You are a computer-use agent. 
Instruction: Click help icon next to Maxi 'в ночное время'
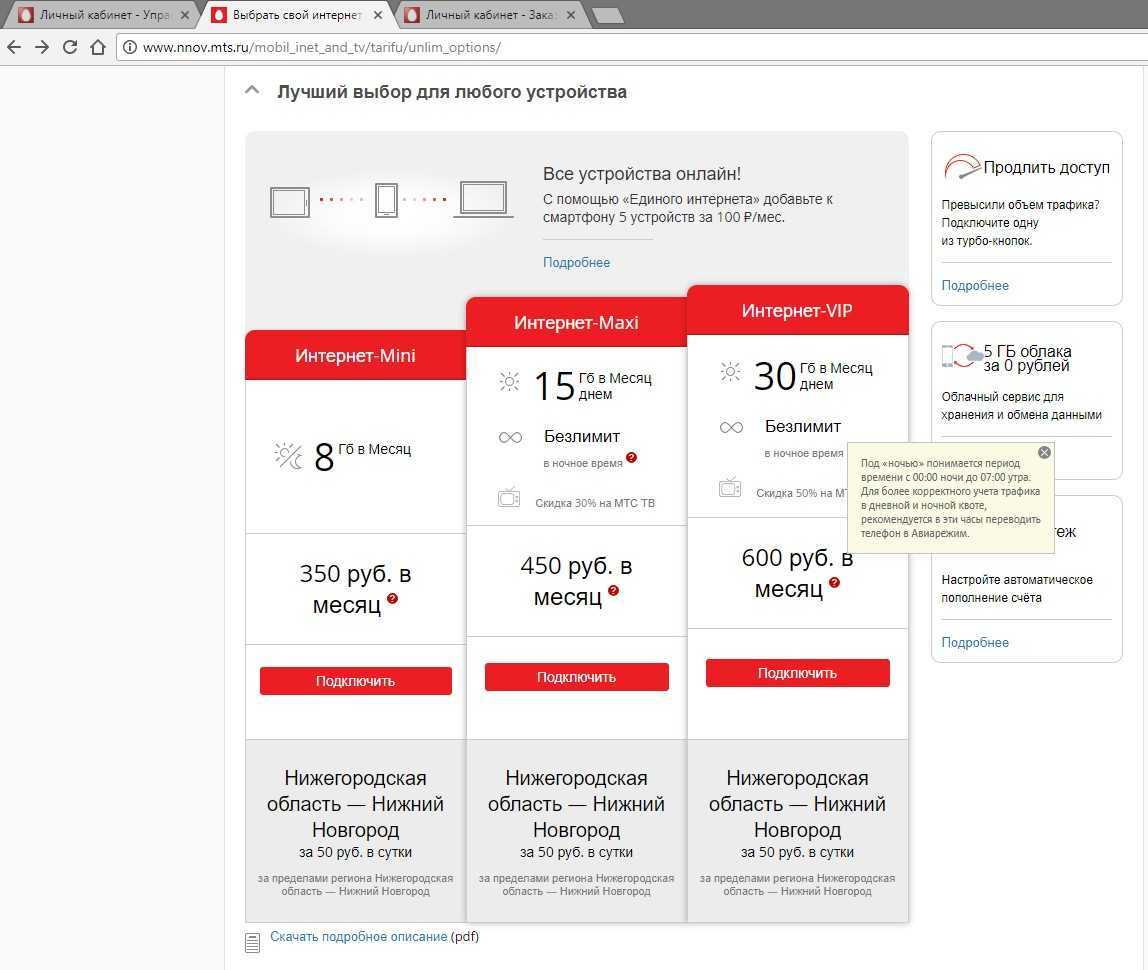coord(632,458)
